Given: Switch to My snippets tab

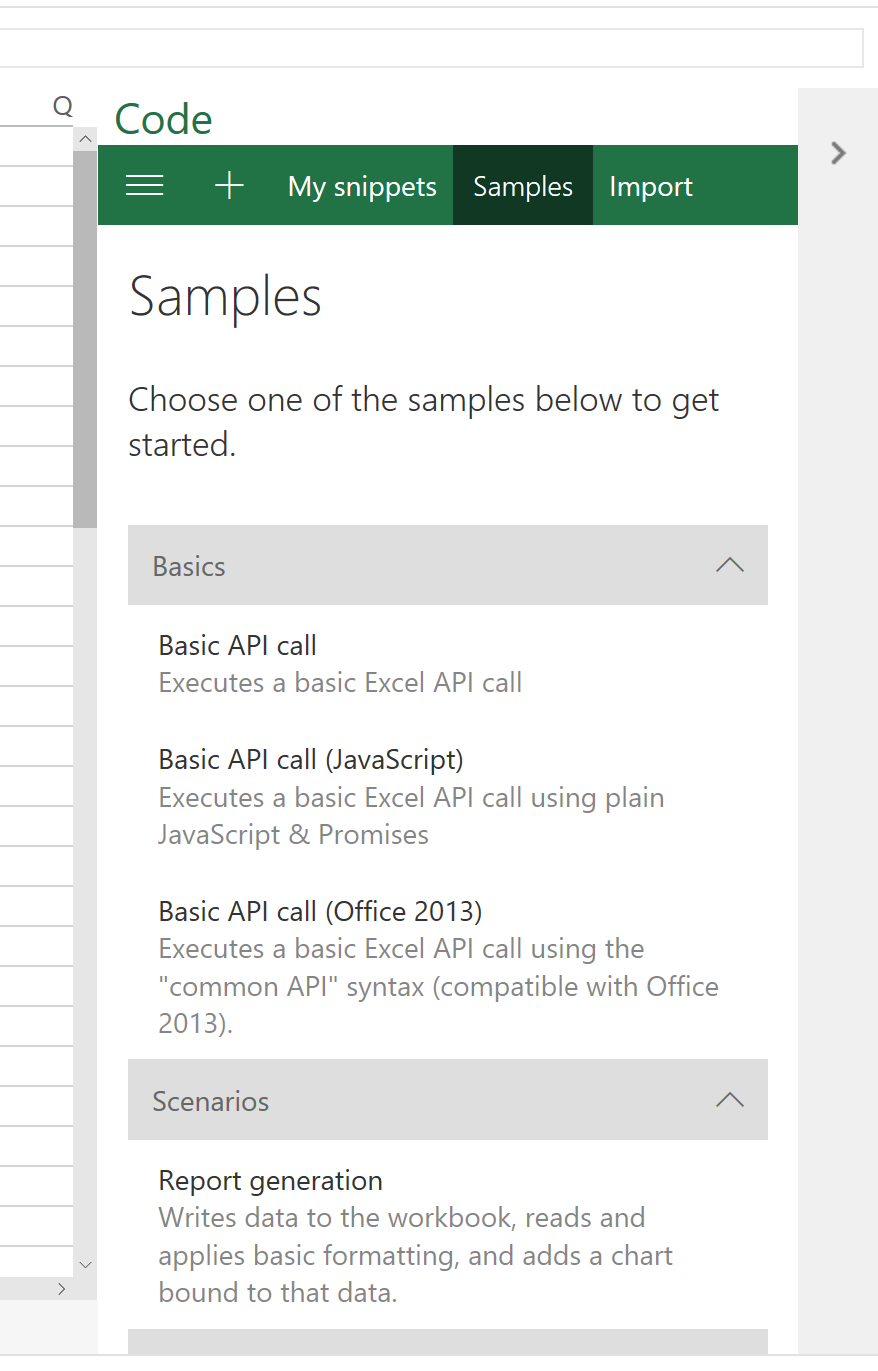Looking at the screenshot, I should point(362,186).
